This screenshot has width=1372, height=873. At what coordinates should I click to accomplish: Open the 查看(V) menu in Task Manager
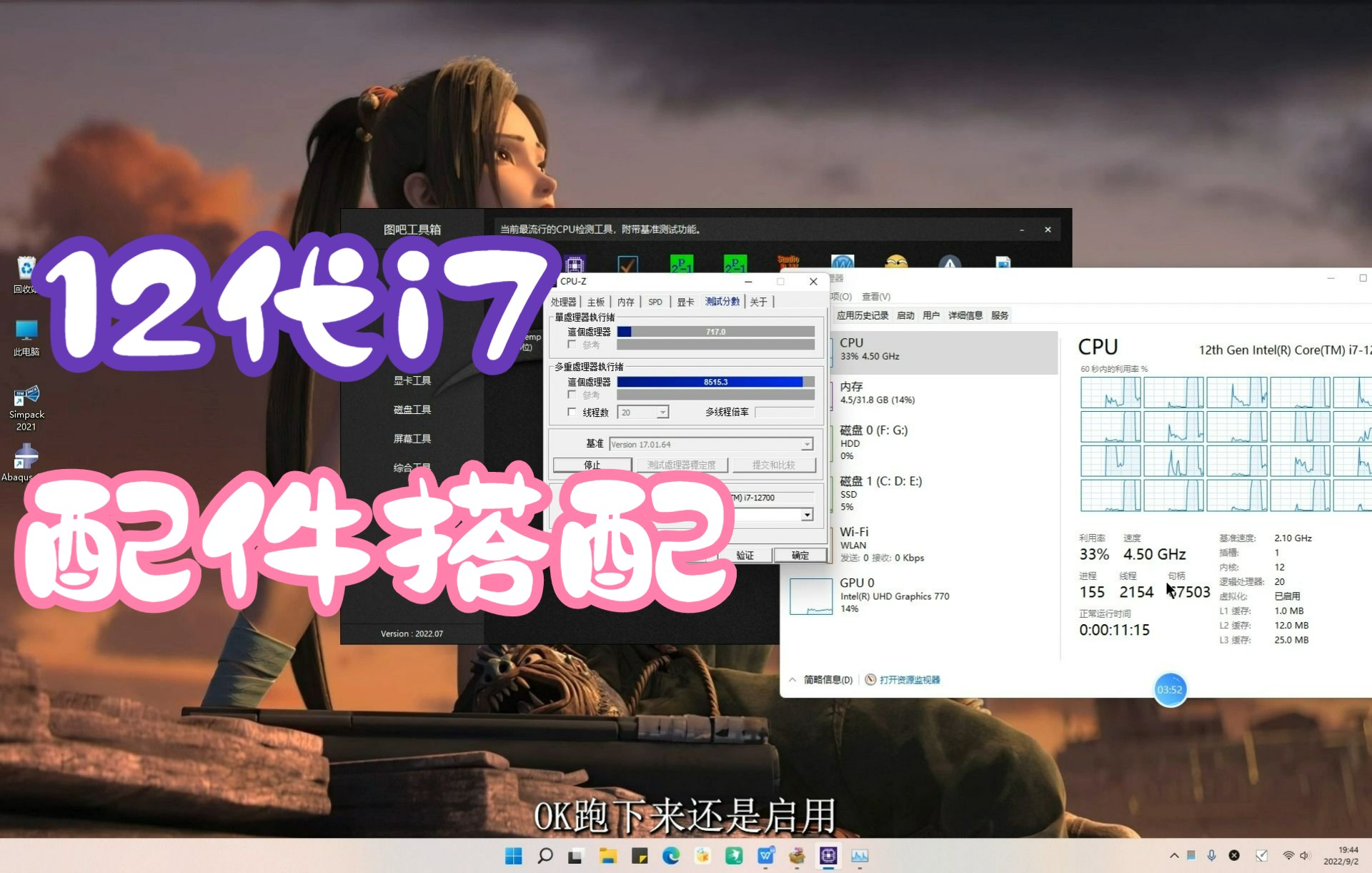tap(876, 296)
